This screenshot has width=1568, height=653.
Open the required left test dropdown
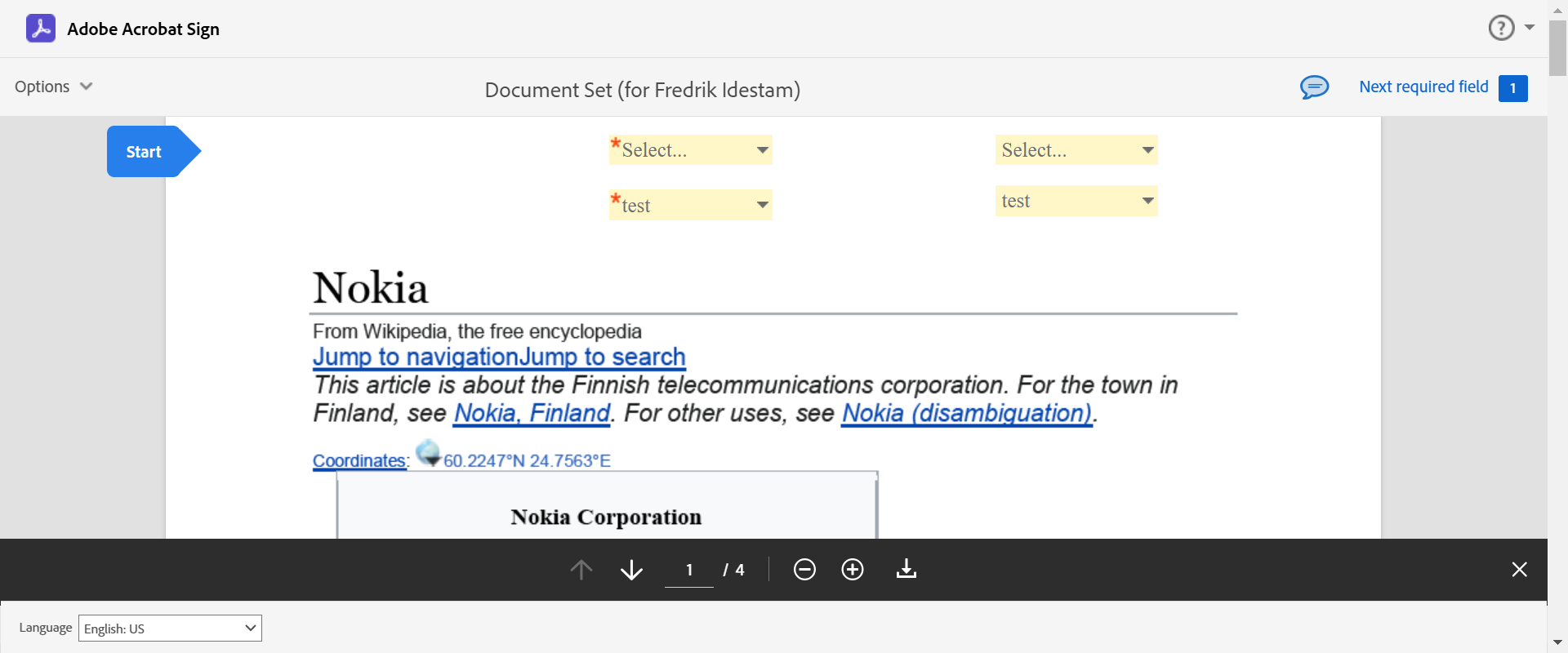(x=691, y=205)
